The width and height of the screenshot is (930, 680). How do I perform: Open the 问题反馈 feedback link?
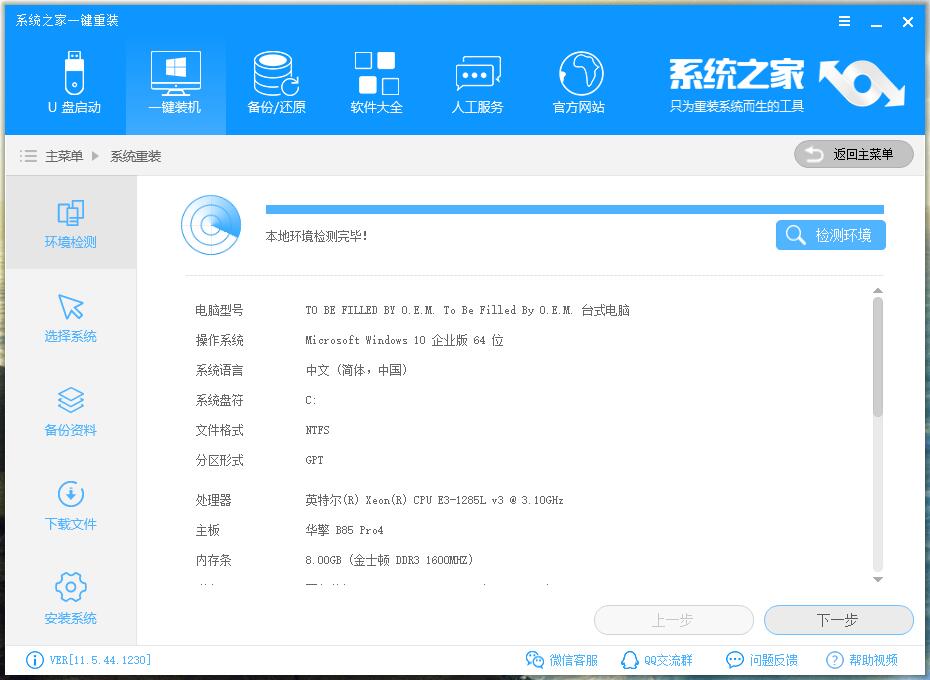pos(762,660)
